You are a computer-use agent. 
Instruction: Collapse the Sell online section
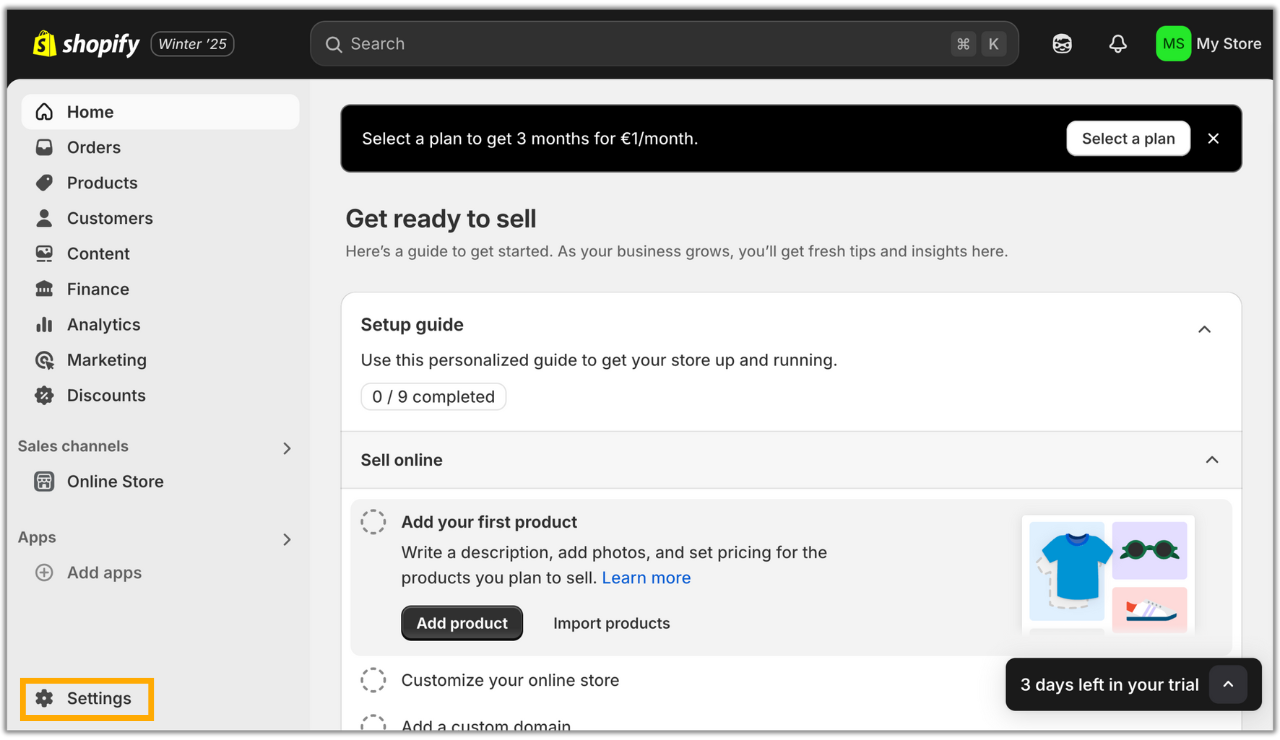point(1212,460)
